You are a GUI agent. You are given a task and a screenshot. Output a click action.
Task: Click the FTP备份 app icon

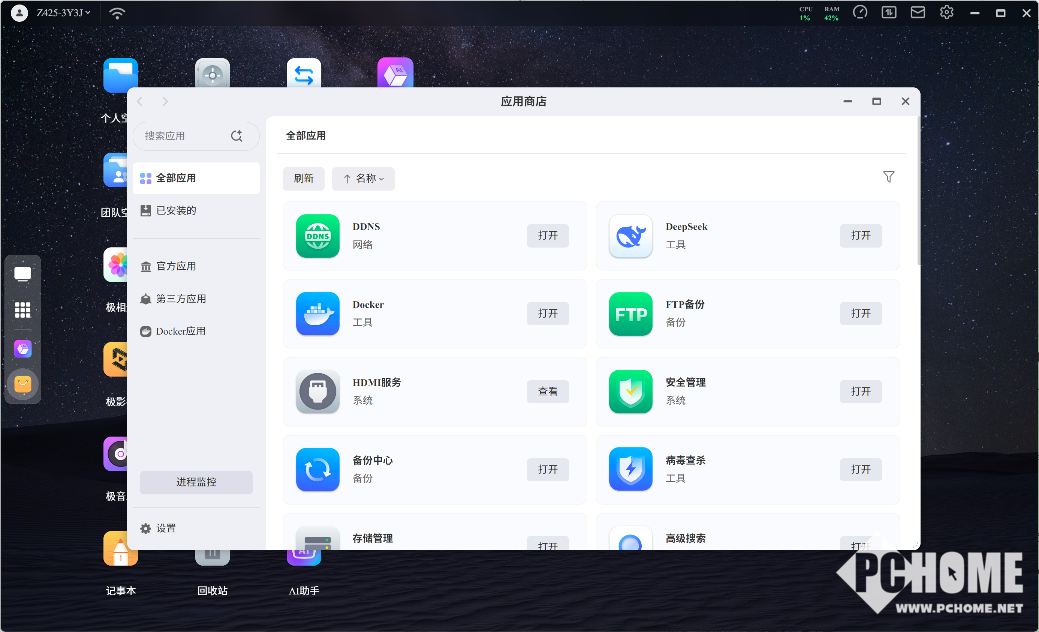click(x=630, y=314)
